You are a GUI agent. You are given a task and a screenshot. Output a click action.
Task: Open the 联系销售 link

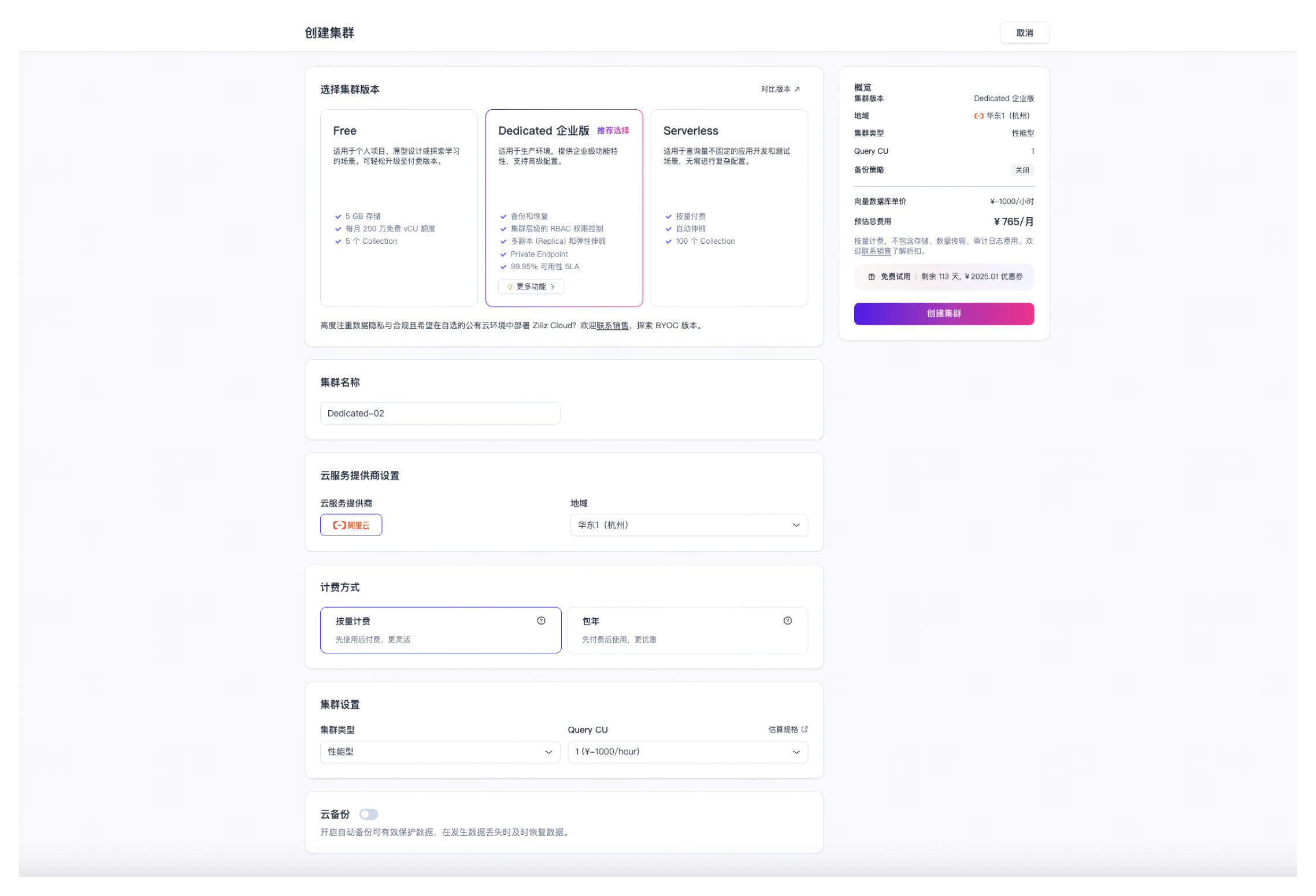611,325
